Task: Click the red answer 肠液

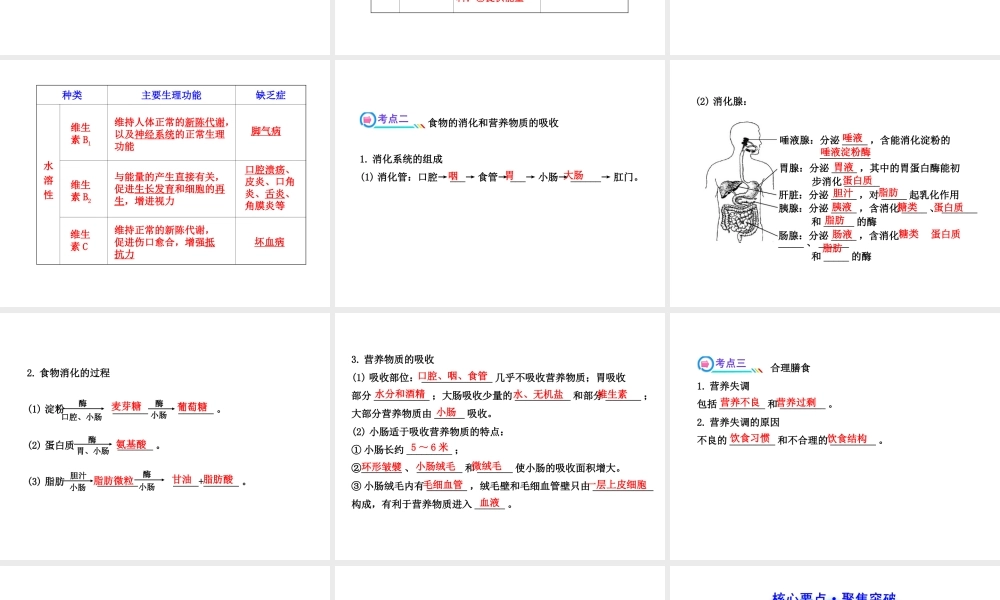Action: tap(842, 234)
